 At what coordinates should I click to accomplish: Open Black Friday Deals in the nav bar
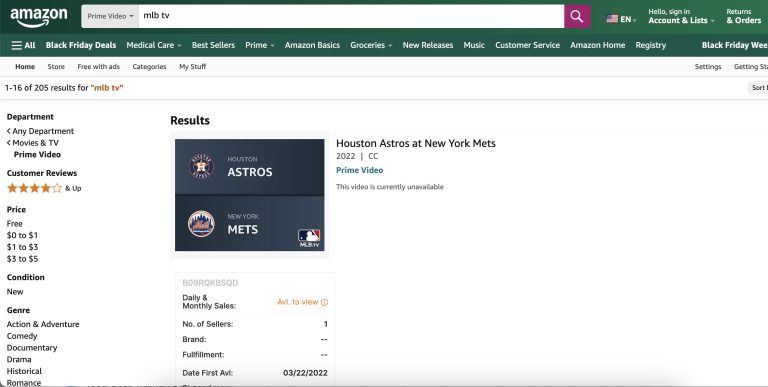81,45
